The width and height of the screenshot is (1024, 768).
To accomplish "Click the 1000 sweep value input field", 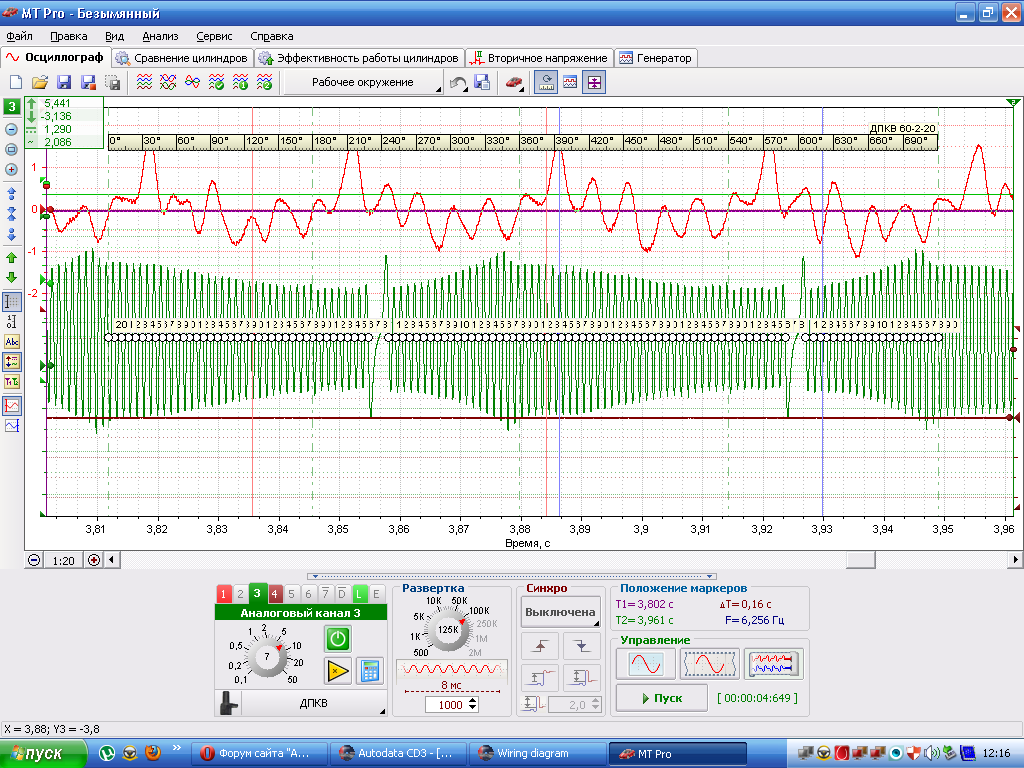I will coord(447,705).
